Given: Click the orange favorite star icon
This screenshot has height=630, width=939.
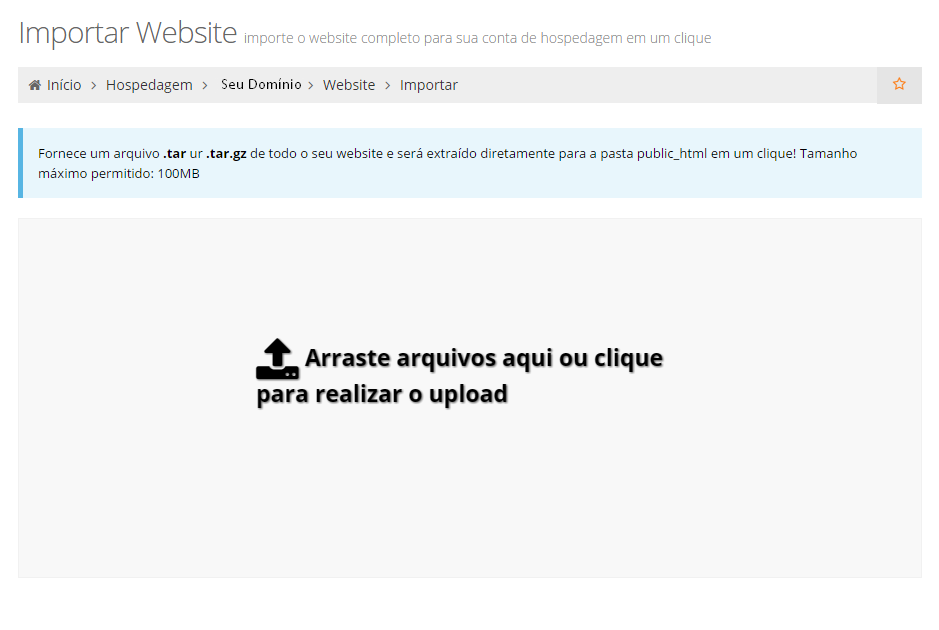Looking at the screenshot, I should tap(899, 84).
